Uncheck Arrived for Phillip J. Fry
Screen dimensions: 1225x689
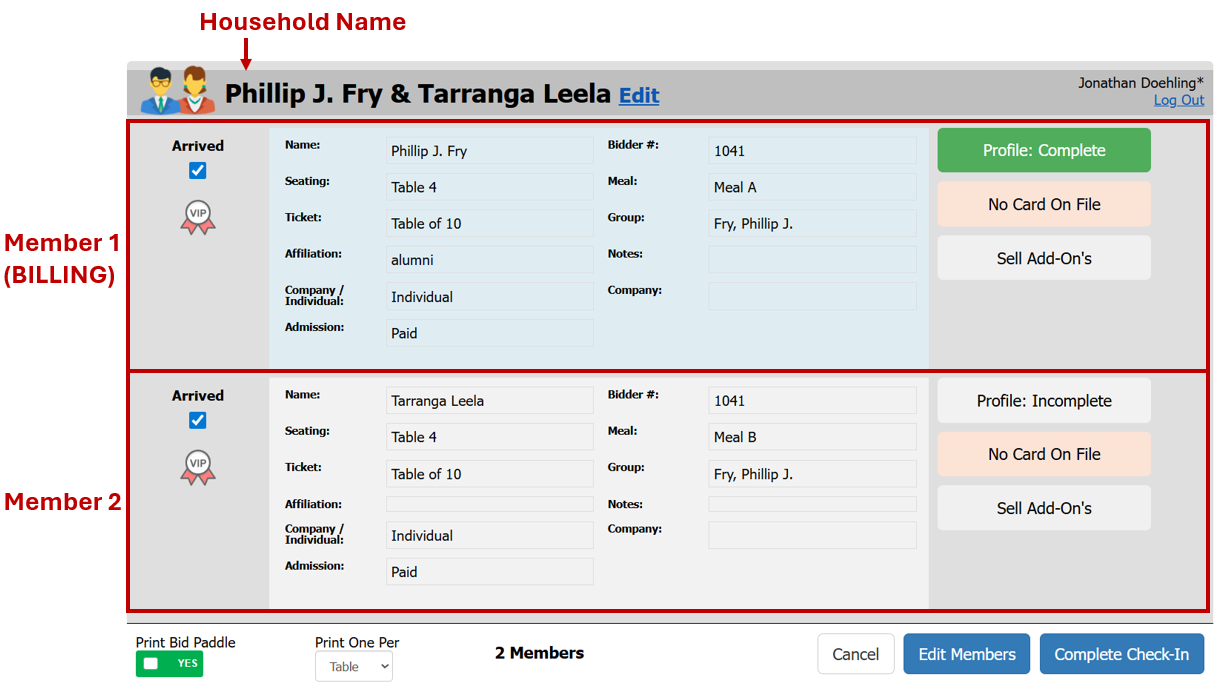(198, 171)
